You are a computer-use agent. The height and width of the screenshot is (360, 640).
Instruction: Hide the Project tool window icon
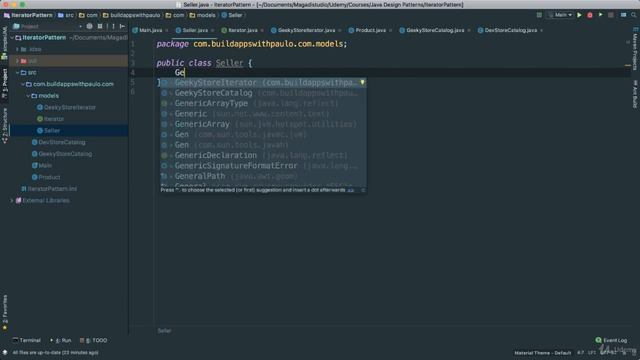[122, 26]
